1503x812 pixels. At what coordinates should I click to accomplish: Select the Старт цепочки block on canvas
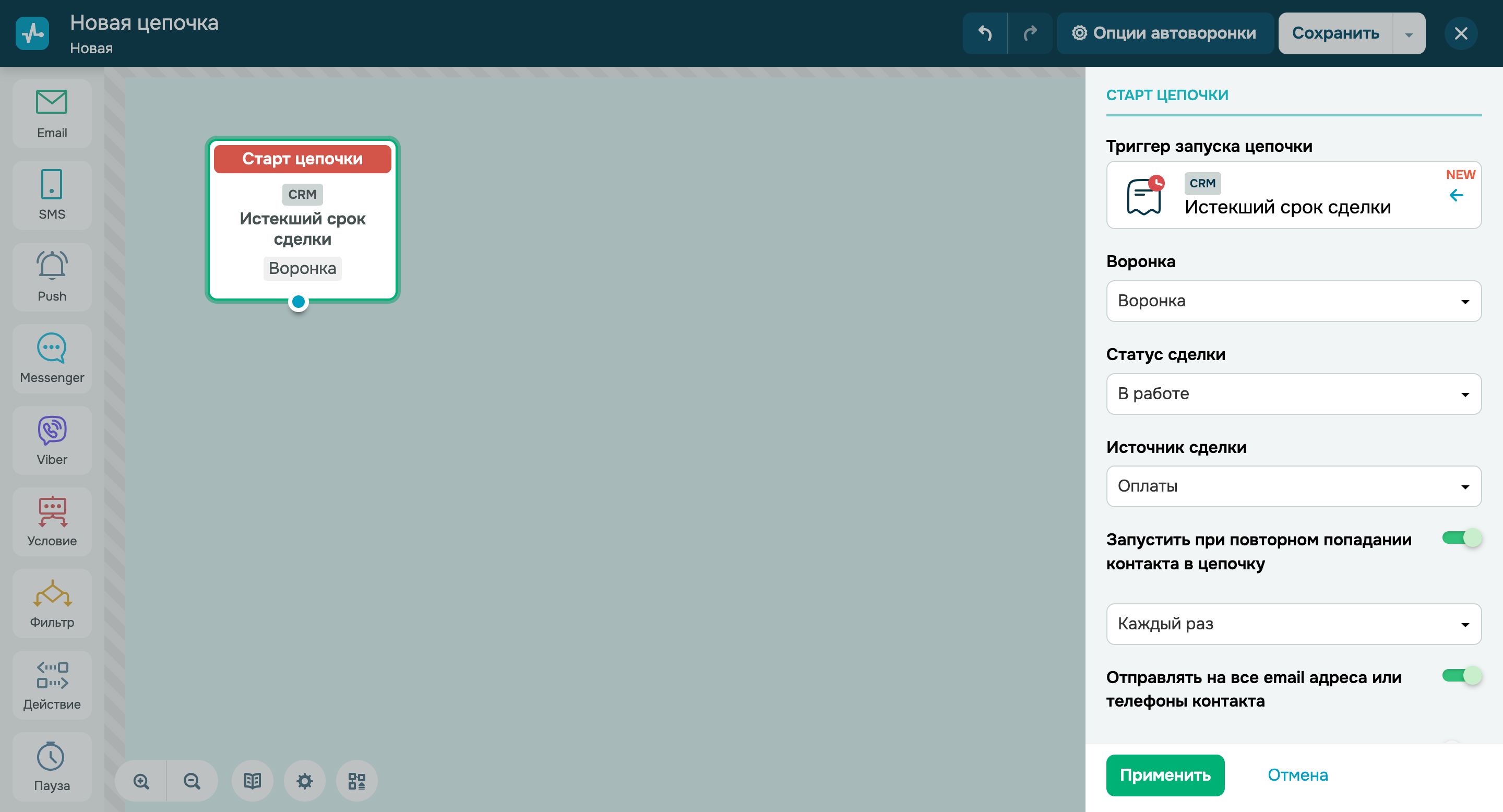coord(302,222)
